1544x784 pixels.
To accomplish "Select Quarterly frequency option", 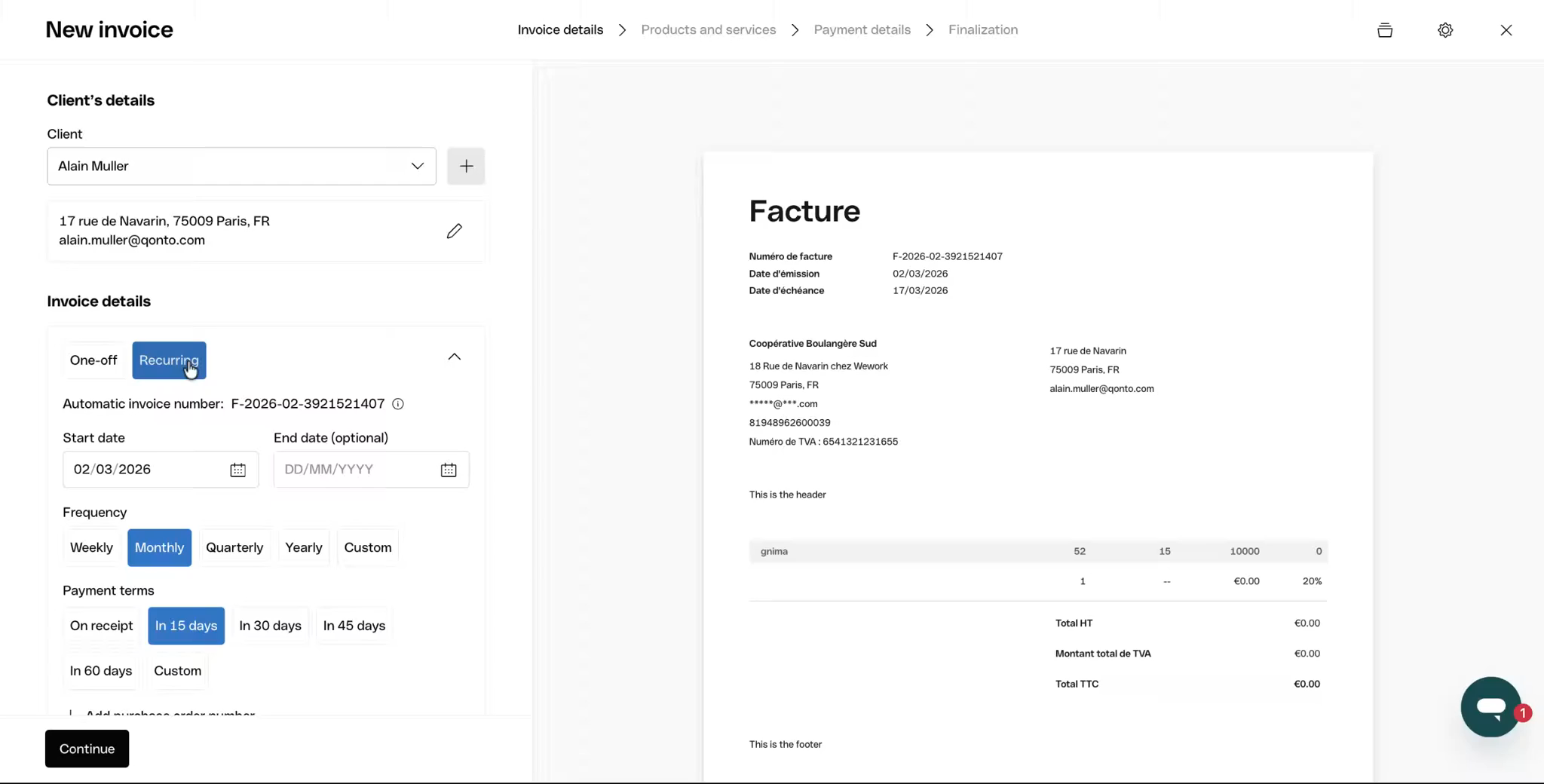I will [234, 547].
